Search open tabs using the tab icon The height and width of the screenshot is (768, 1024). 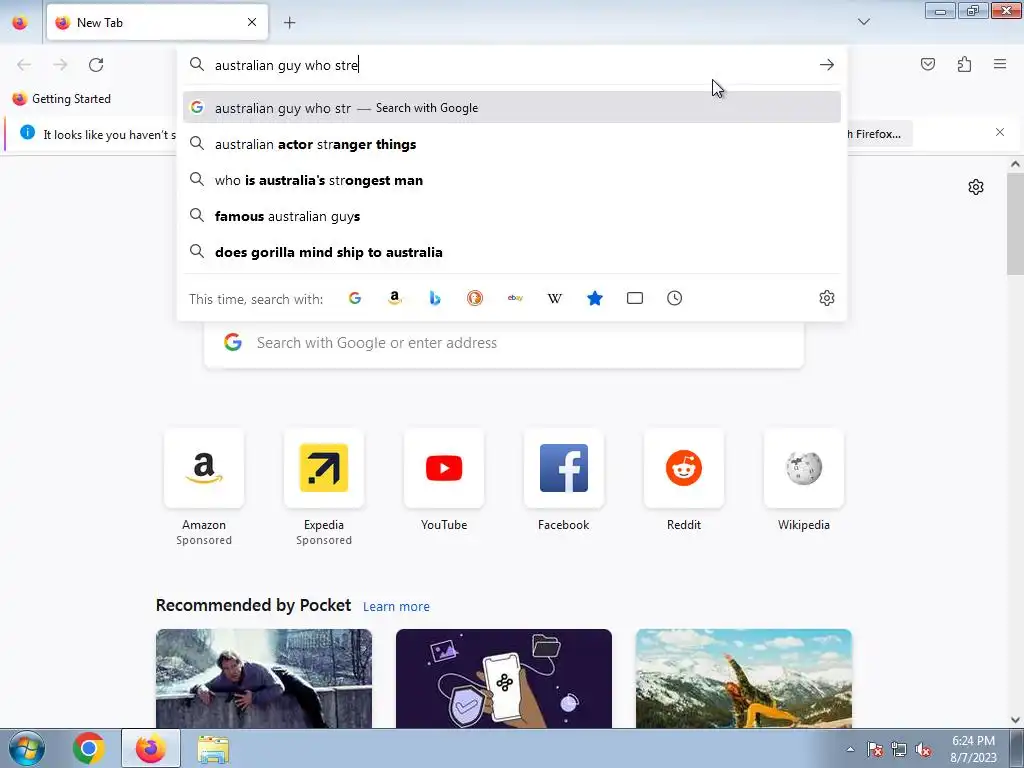(635, 298)
